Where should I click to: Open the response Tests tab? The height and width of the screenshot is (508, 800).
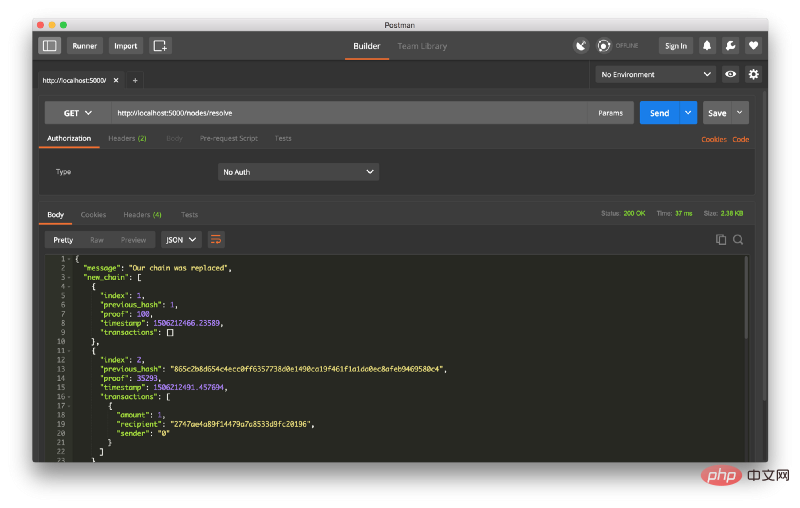[x=189, y=215]
